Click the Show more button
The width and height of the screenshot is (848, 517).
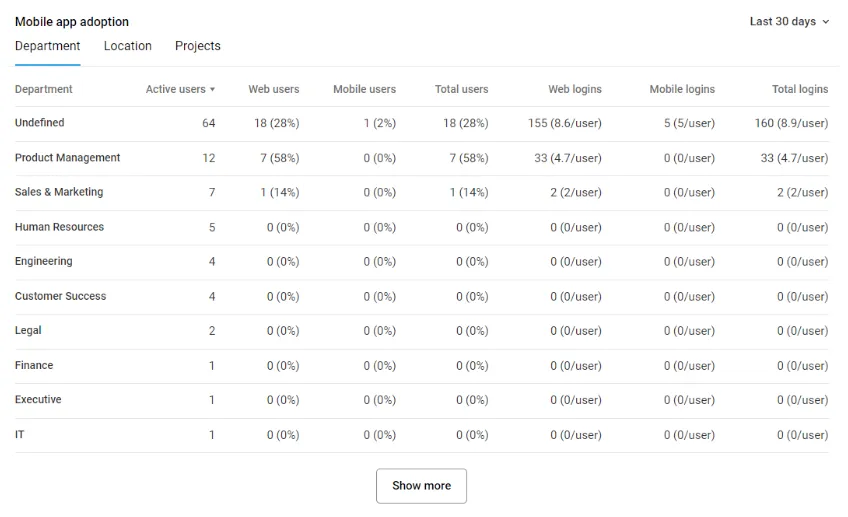(421, 486)
